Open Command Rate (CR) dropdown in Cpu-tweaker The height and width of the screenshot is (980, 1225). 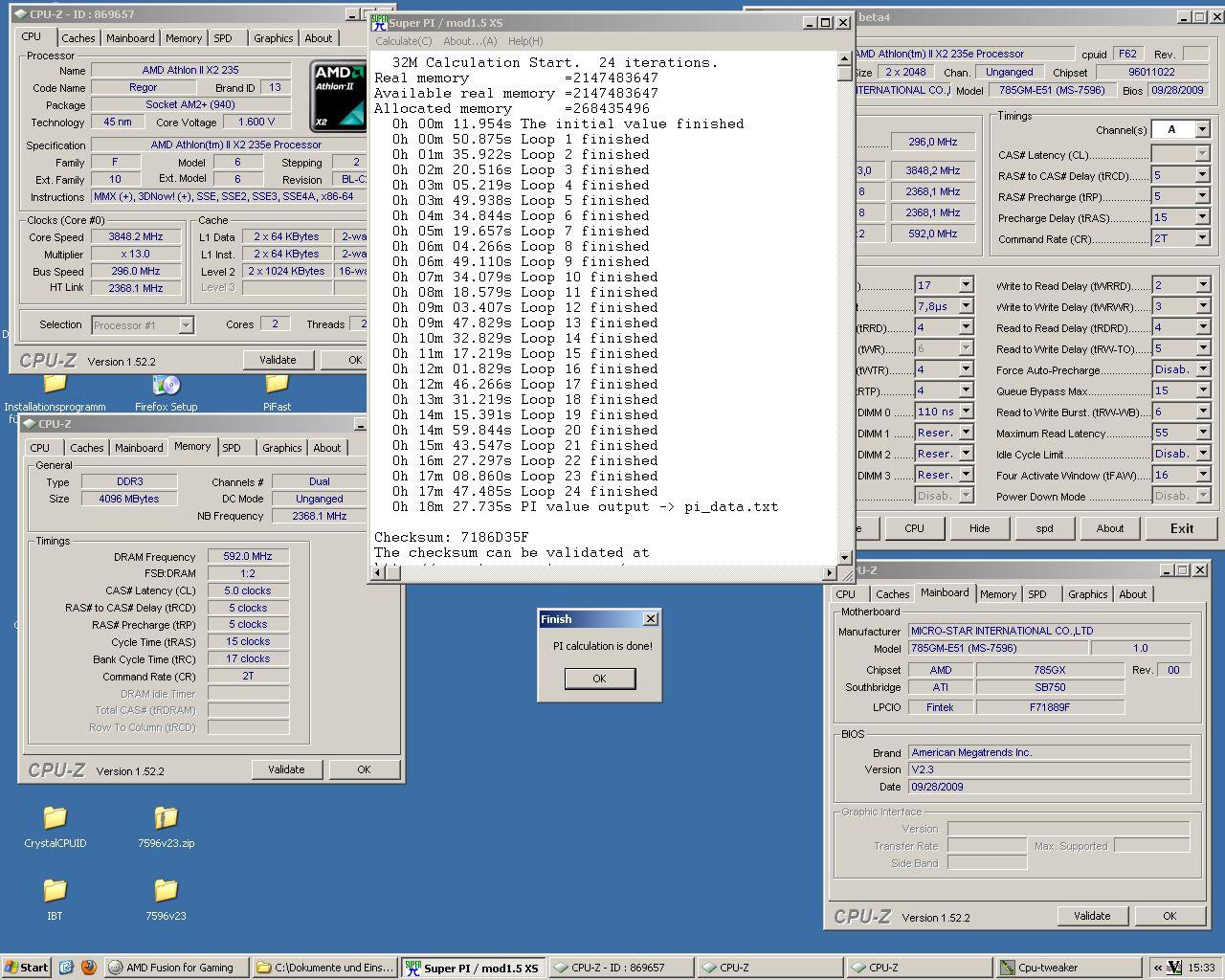coord(1203,238)
